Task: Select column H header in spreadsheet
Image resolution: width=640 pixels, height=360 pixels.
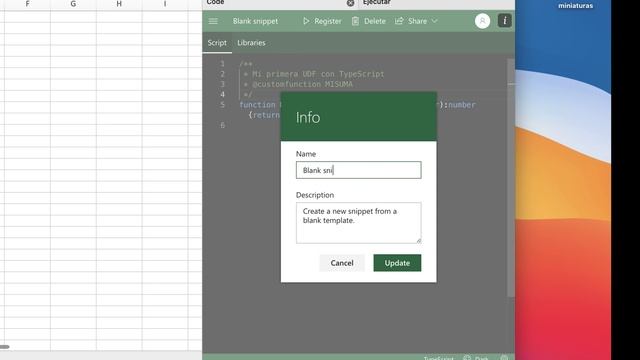Action: [x=119, y=4]
